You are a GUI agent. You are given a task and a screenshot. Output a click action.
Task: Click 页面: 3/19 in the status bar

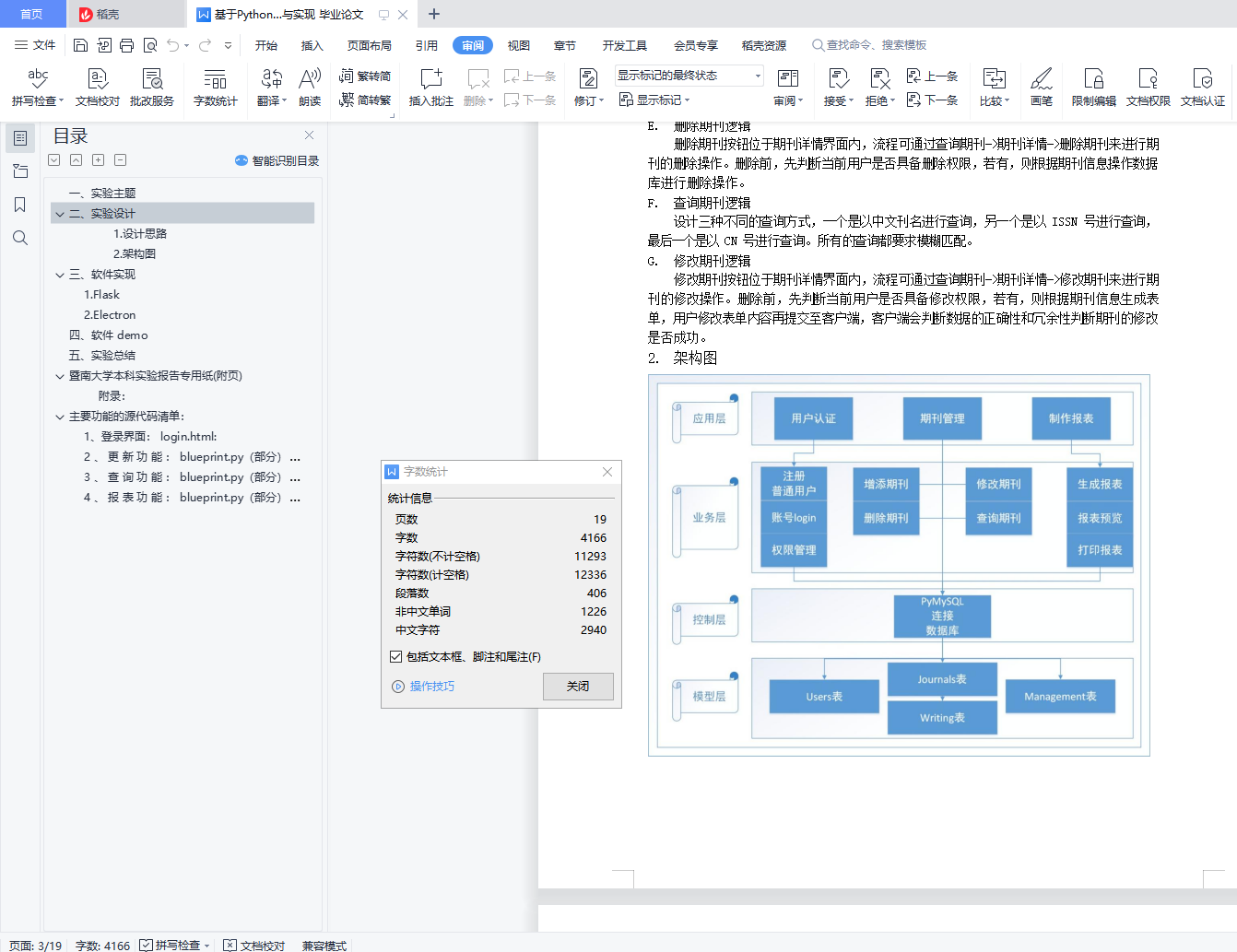tap(35, 946)
